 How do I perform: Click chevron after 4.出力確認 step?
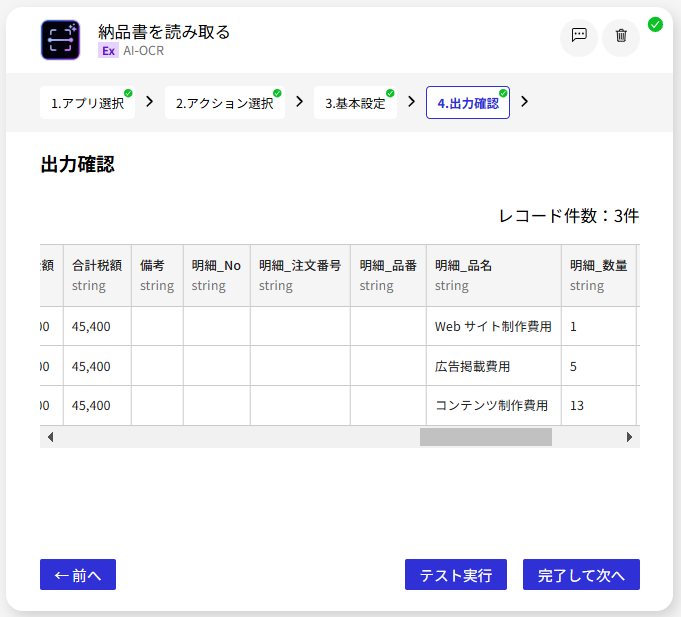pyautogui.click(x=524, y=102)
